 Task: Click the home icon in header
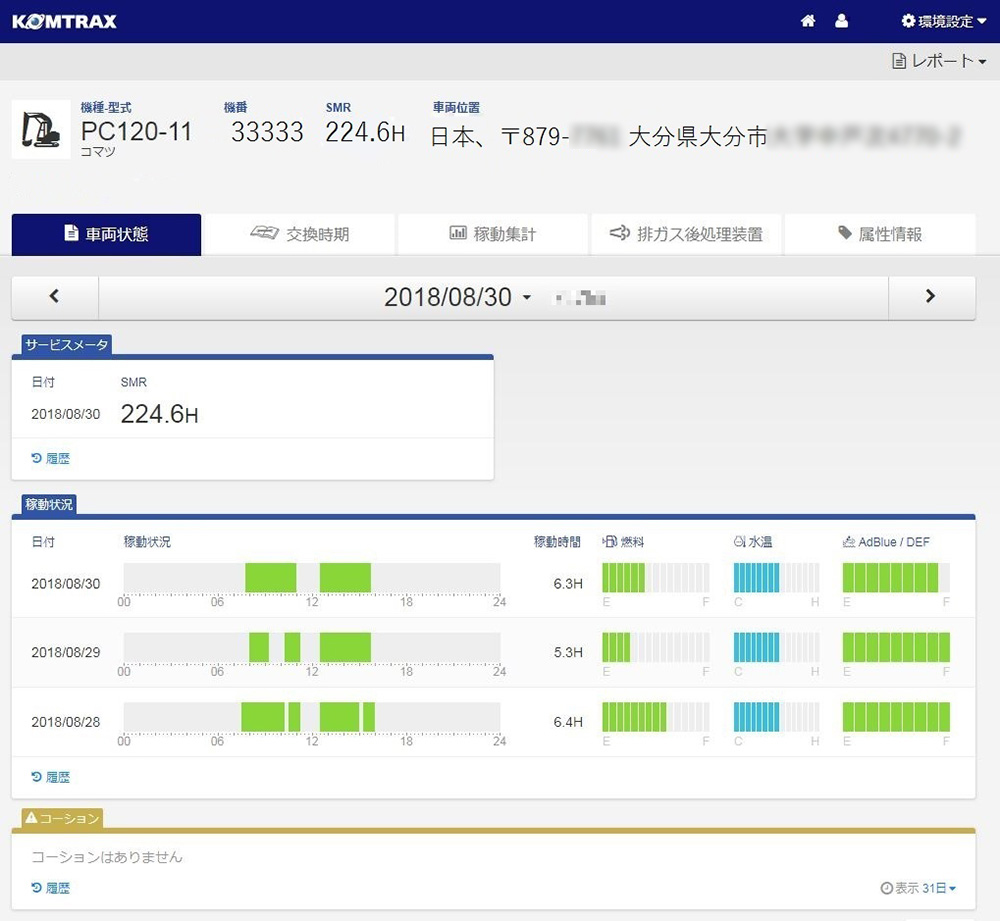[x=808, y=21]
